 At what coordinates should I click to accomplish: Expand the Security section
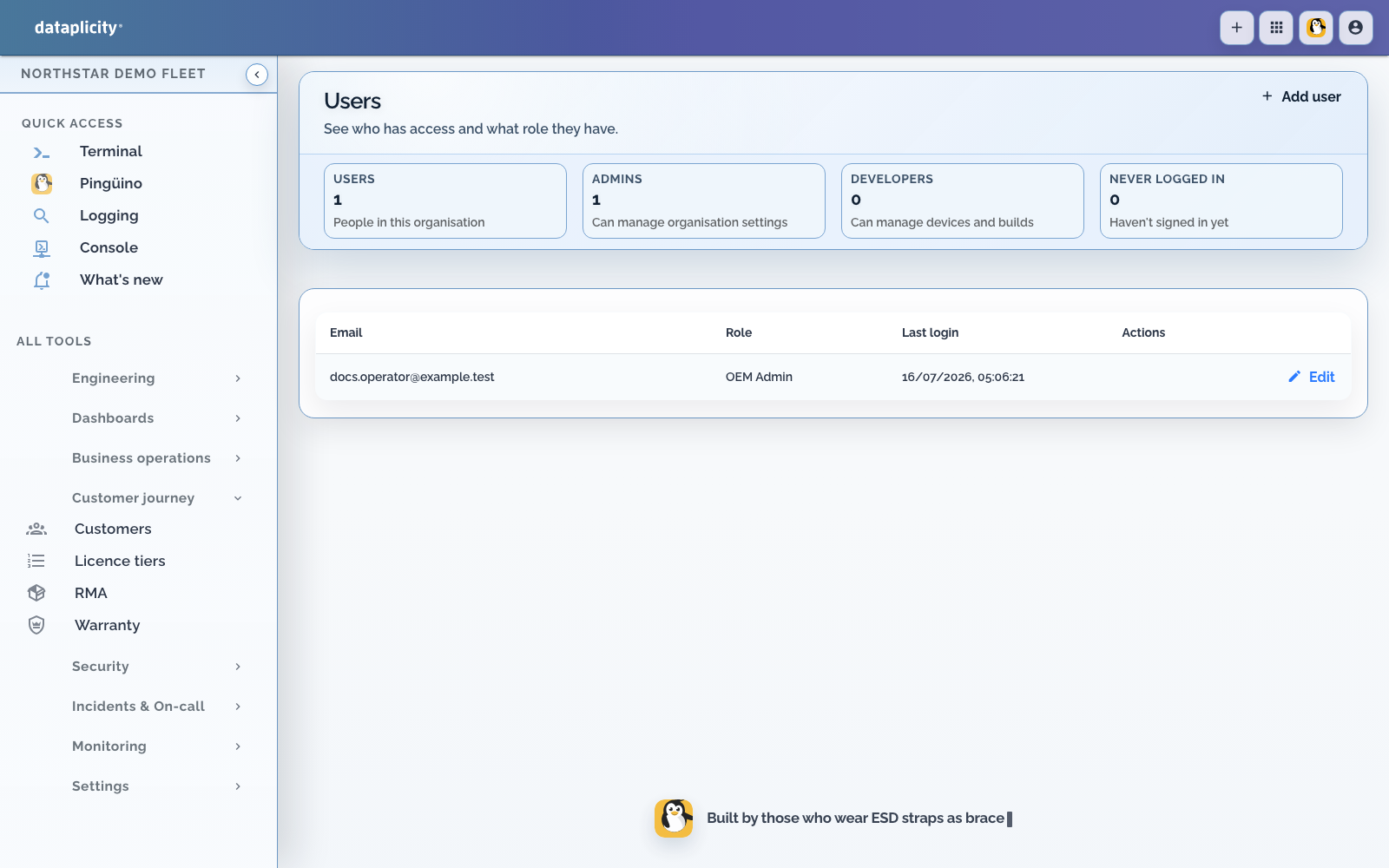pyautogui.click(x=156, y=667)
